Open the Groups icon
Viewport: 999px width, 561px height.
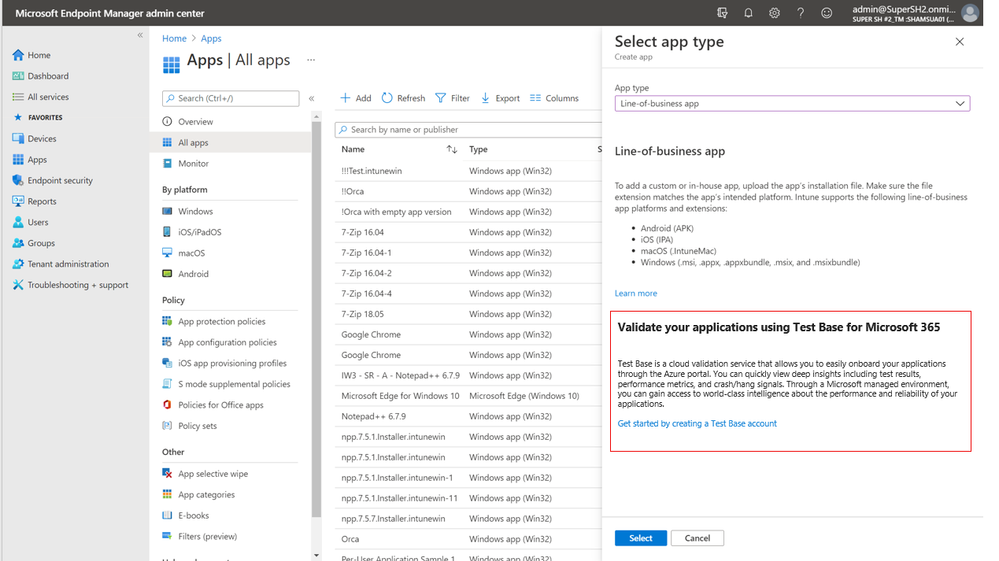point(18,243)
